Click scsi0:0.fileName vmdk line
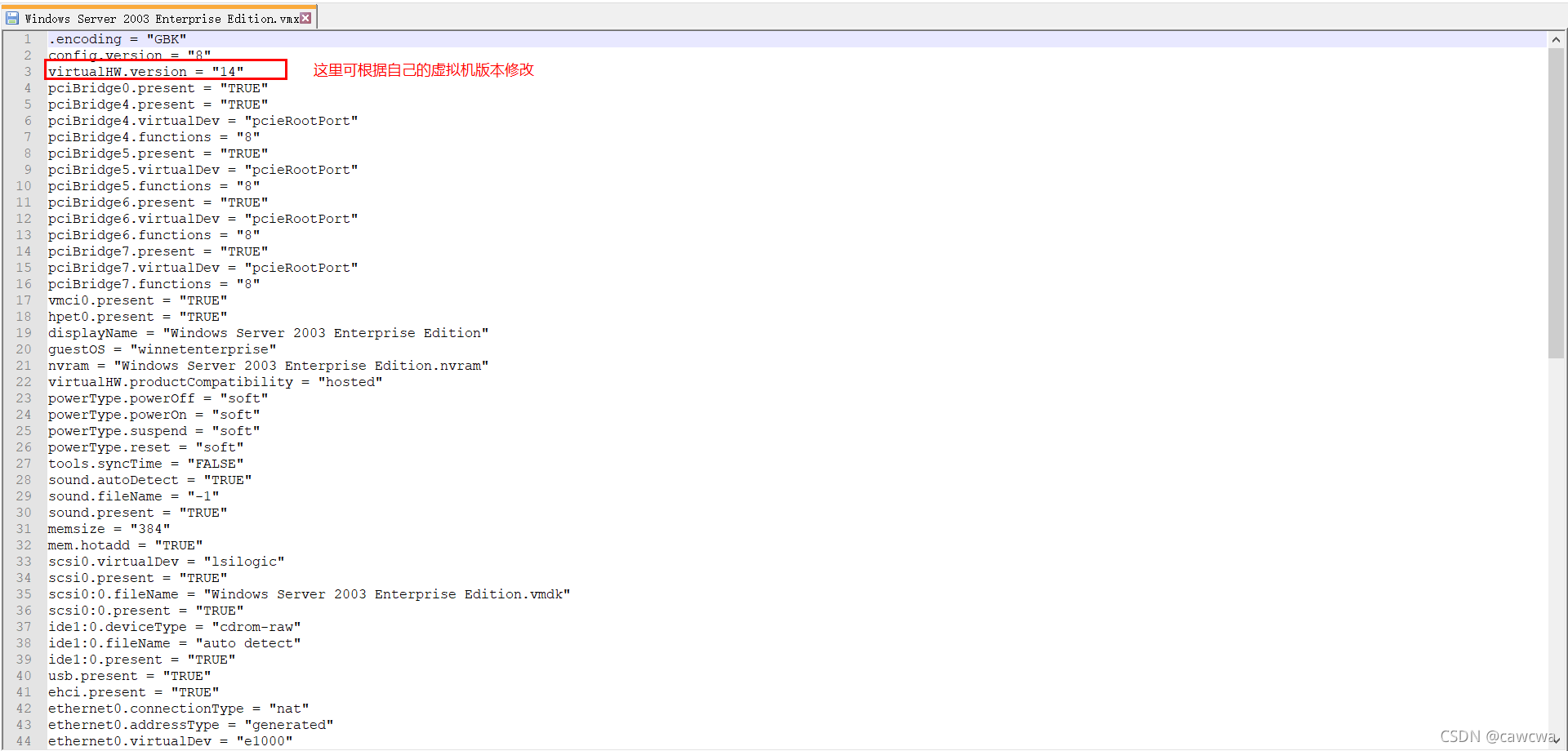Screen dimensions: 1568x751 point(309,594)
